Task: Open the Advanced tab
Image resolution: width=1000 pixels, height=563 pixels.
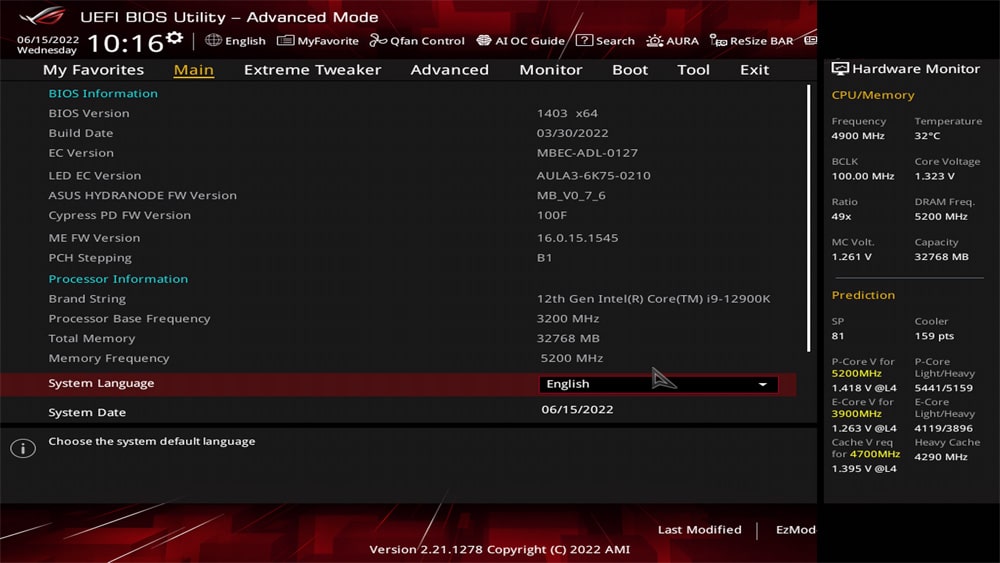Action: 450,69
